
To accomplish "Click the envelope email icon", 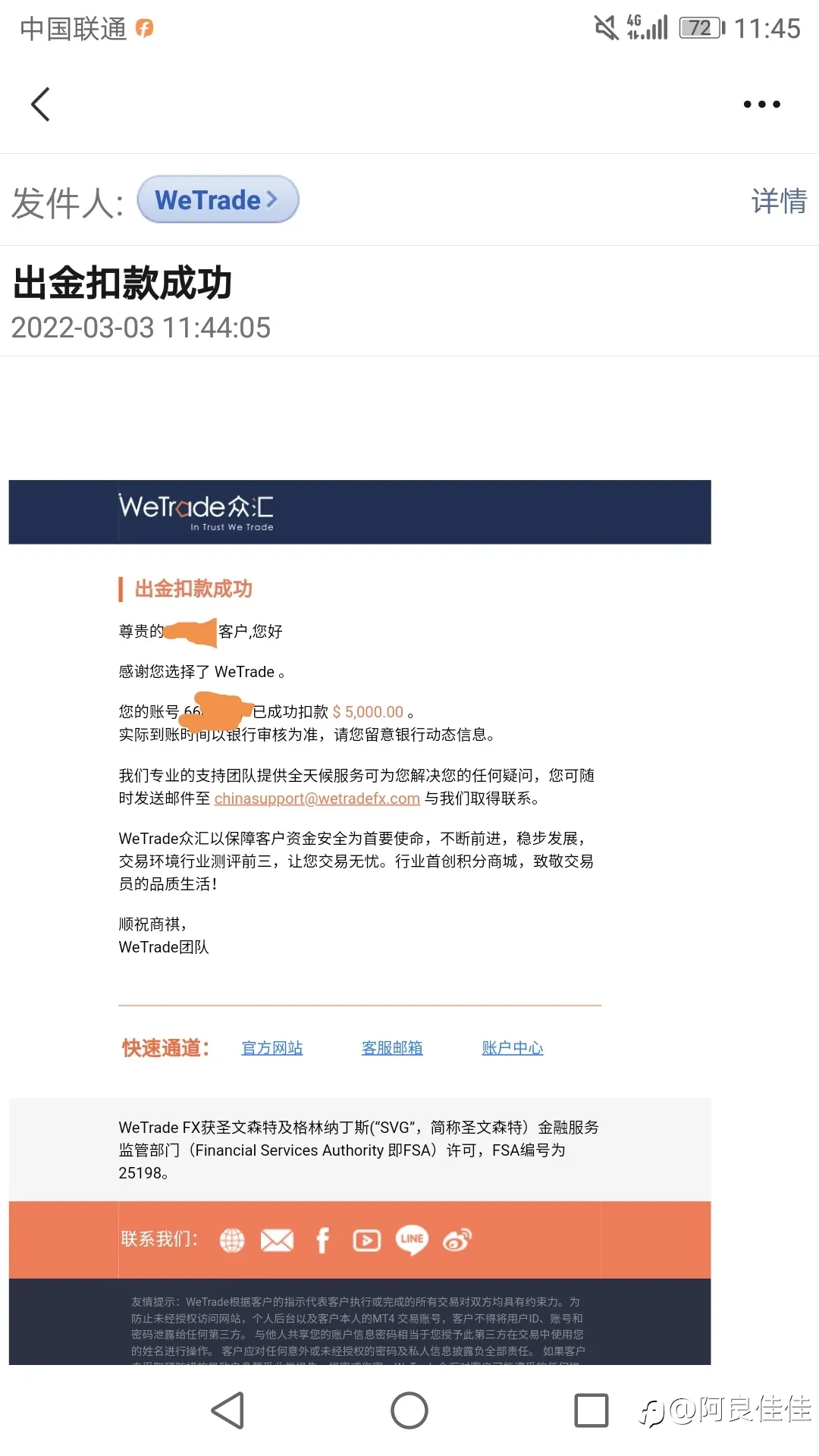I will coord(277,1241).
